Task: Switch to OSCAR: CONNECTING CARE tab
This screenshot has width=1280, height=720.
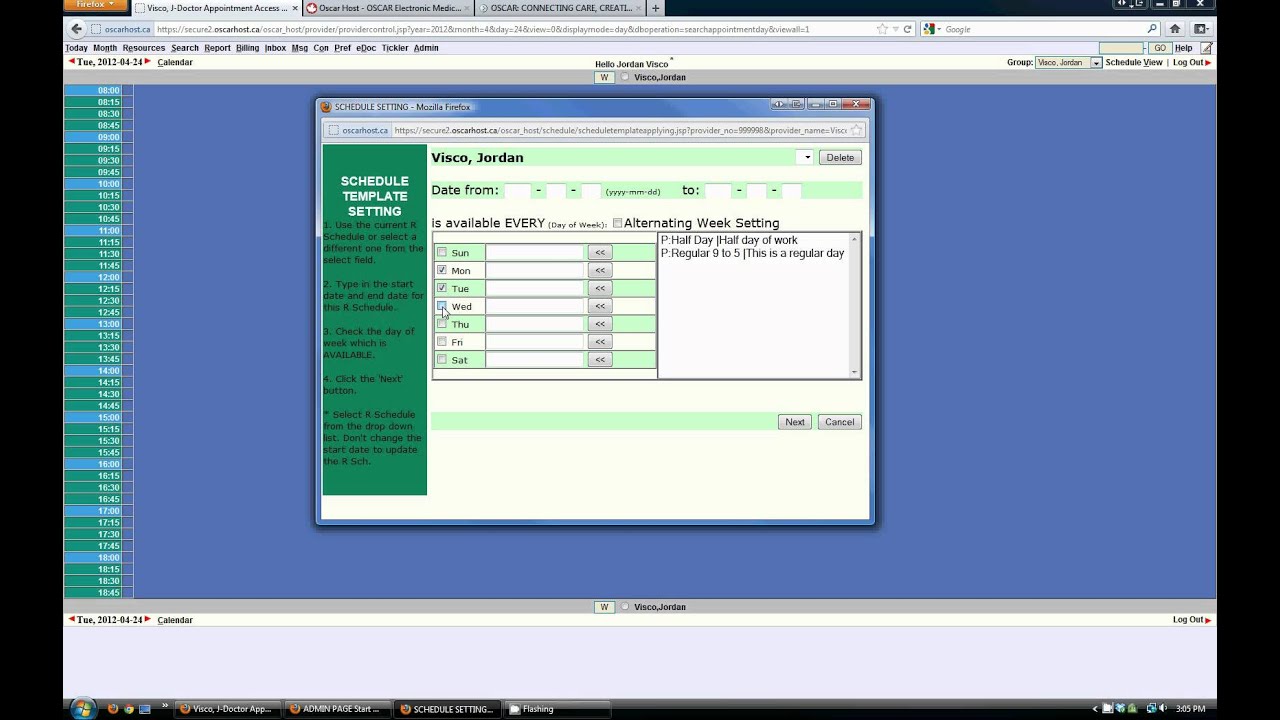Action: click(560, 8)
